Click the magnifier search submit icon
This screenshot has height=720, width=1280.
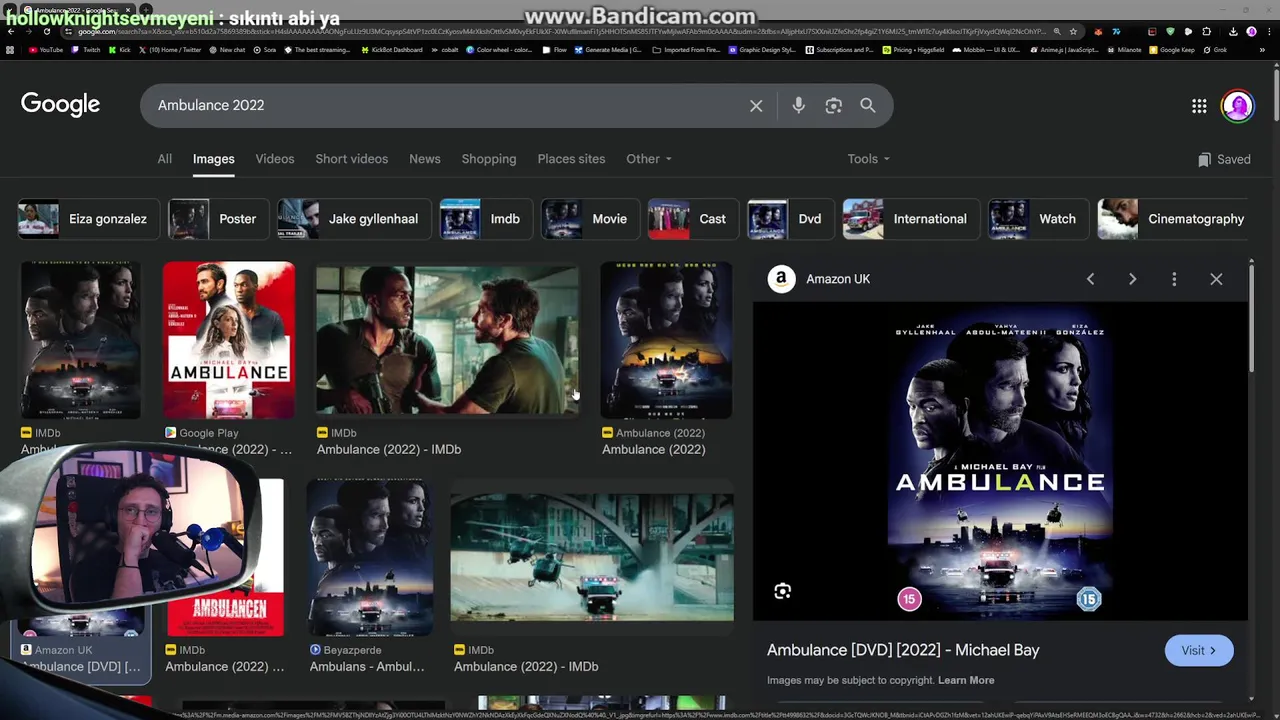(x=868, y=105)
